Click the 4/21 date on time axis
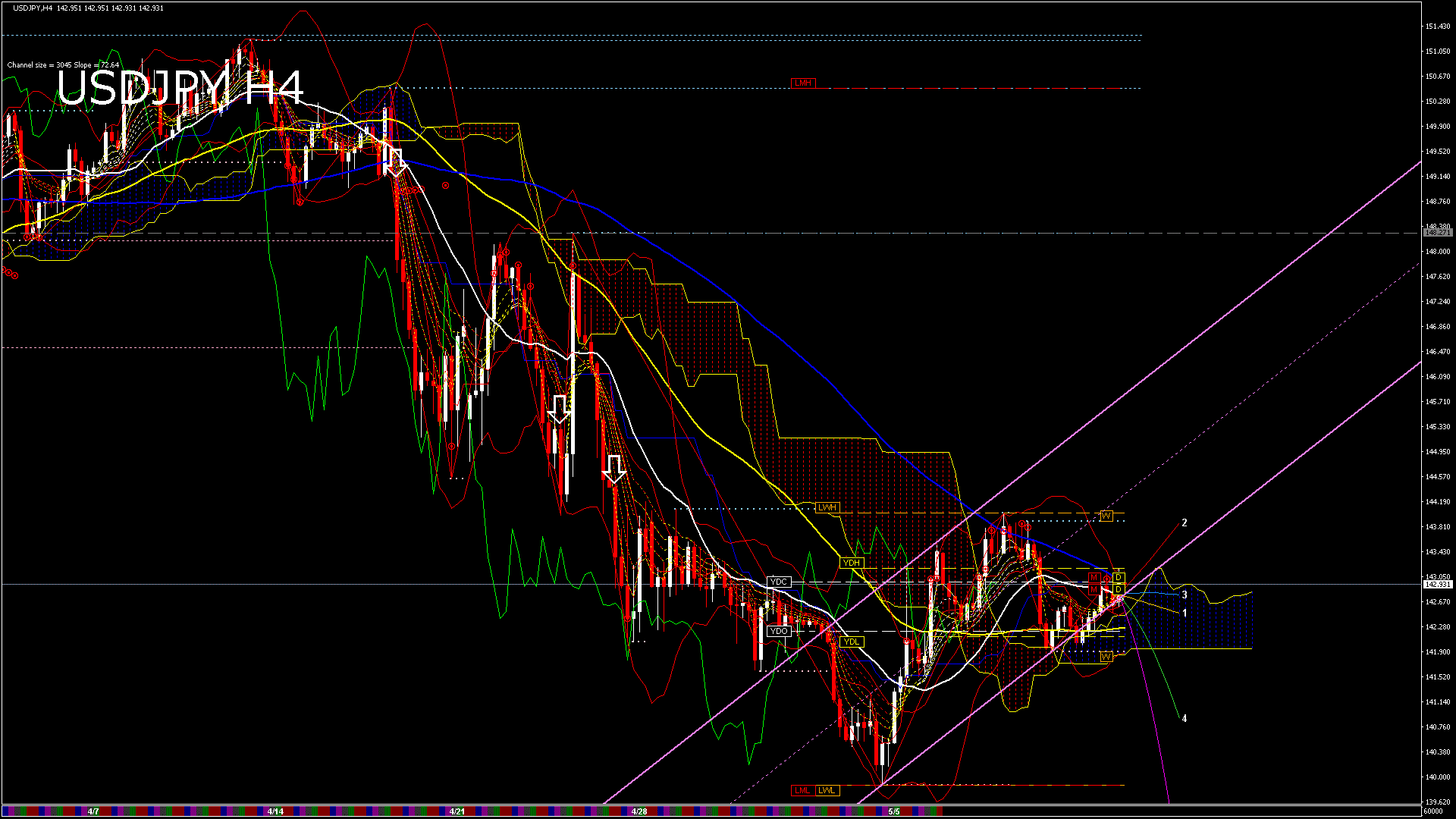The height and width of the screenshot is (819, 1456). [x=457, y=811]
